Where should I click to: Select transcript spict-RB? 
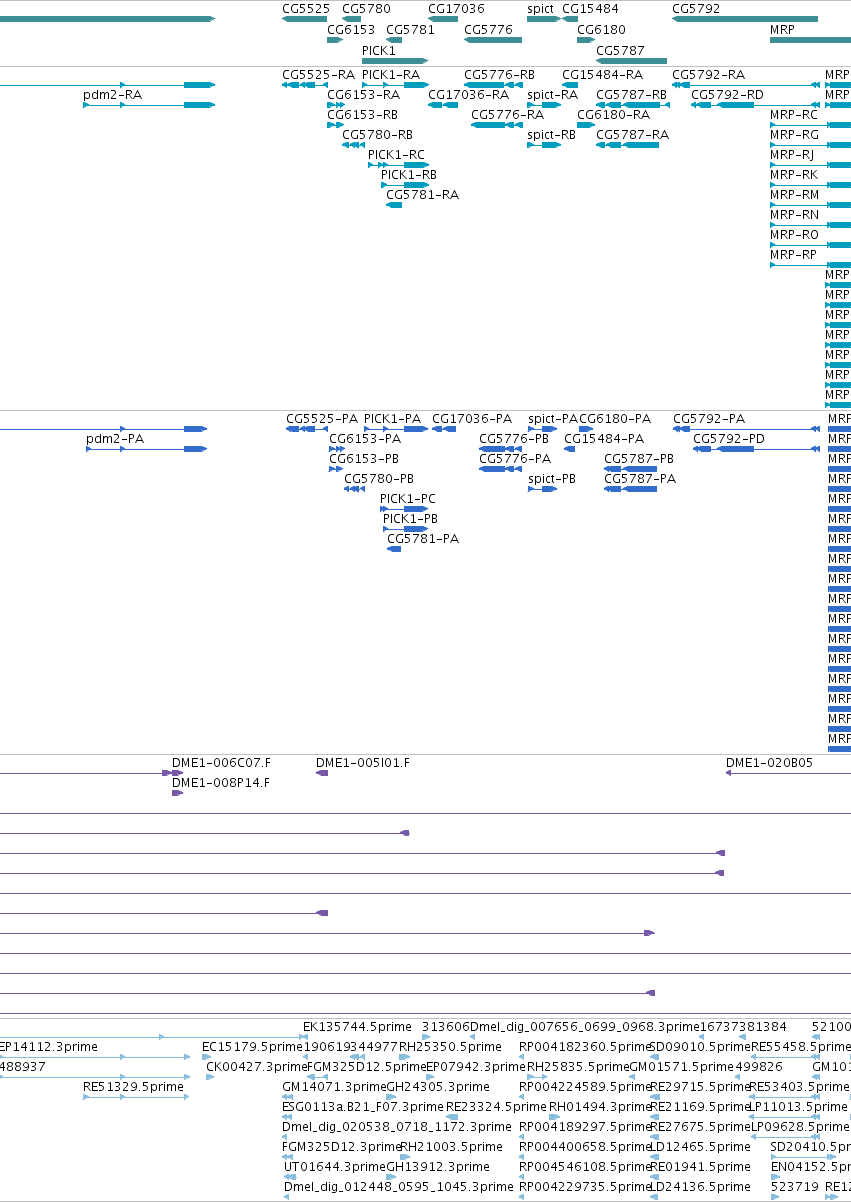551,135
